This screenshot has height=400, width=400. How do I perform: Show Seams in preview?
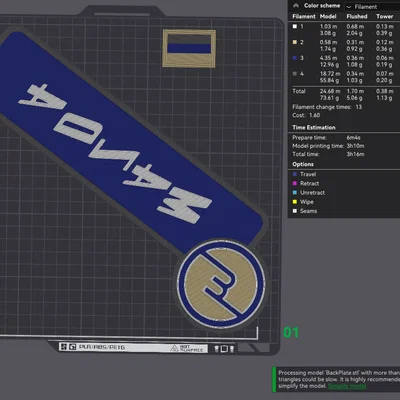pos(305,211)
